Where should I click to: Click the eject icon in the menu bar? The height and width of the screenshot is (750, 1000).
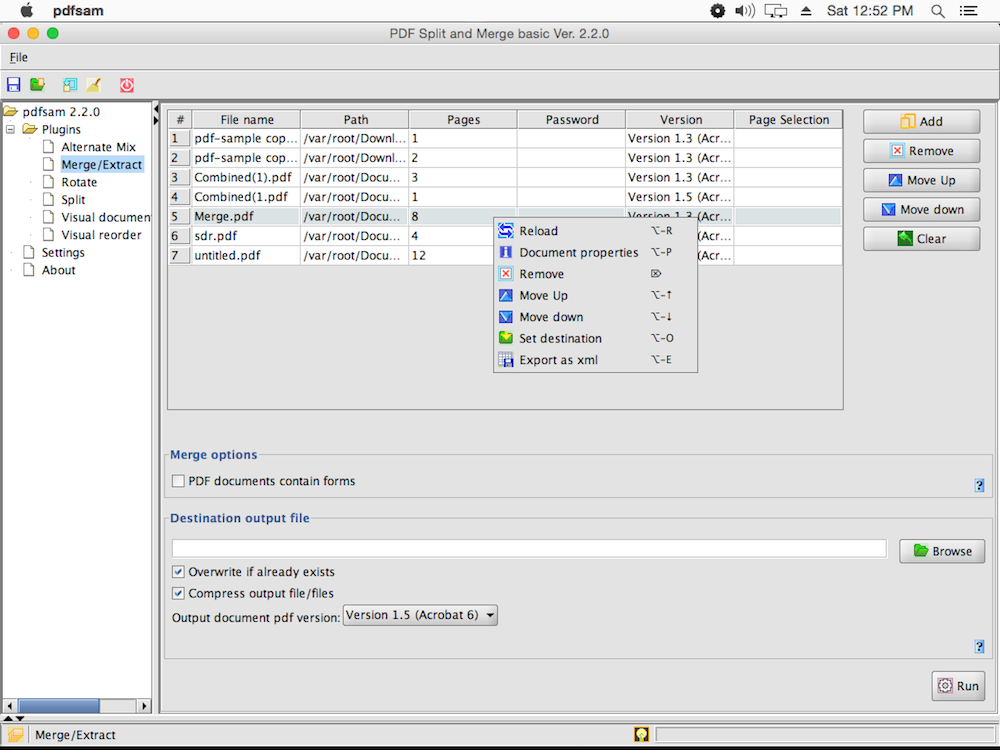[x=806, y=11]
